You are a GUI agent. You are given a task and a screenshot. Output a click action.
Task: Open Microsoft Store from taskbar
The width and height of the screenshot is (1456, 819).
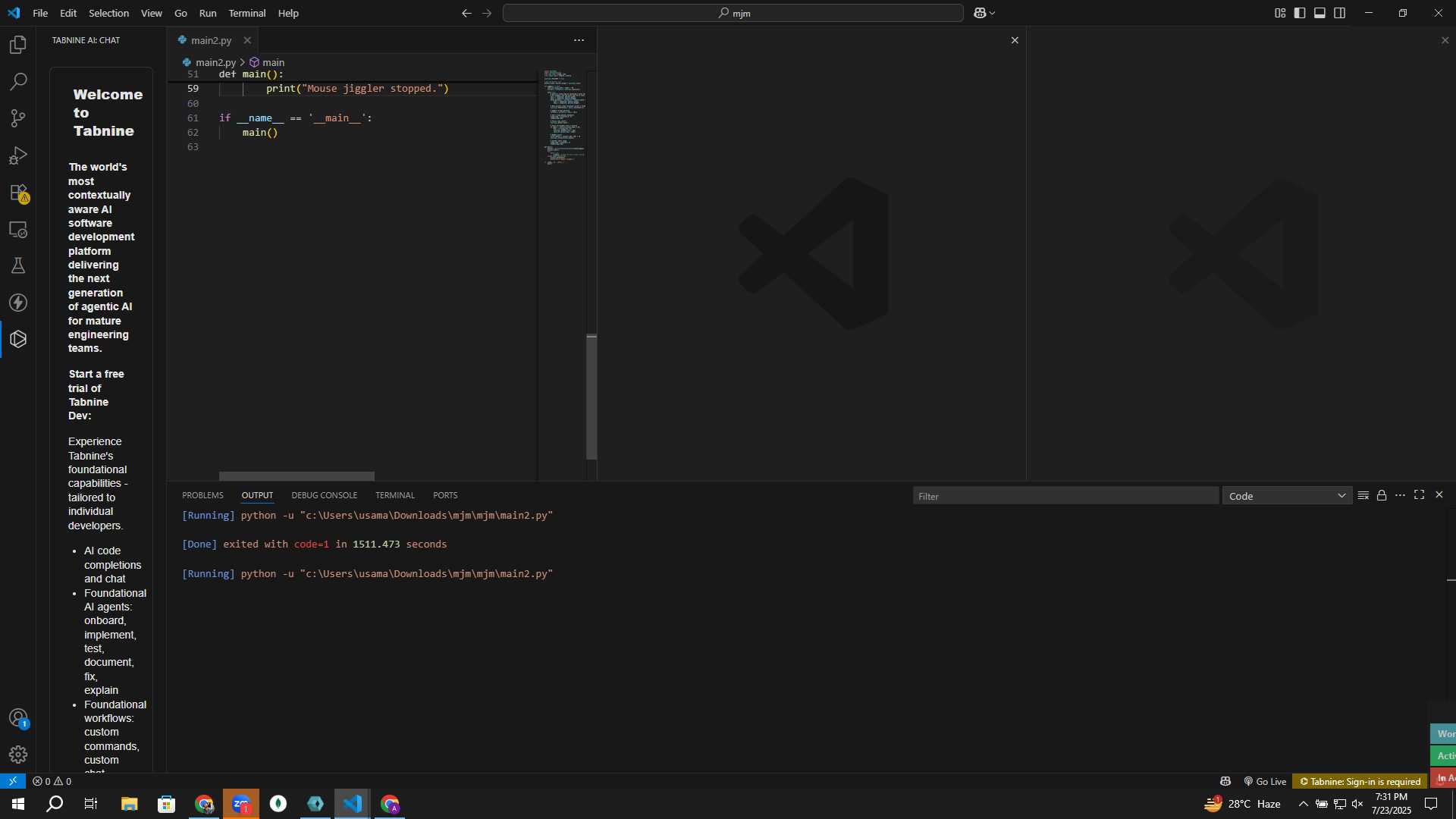pos(166,804)
